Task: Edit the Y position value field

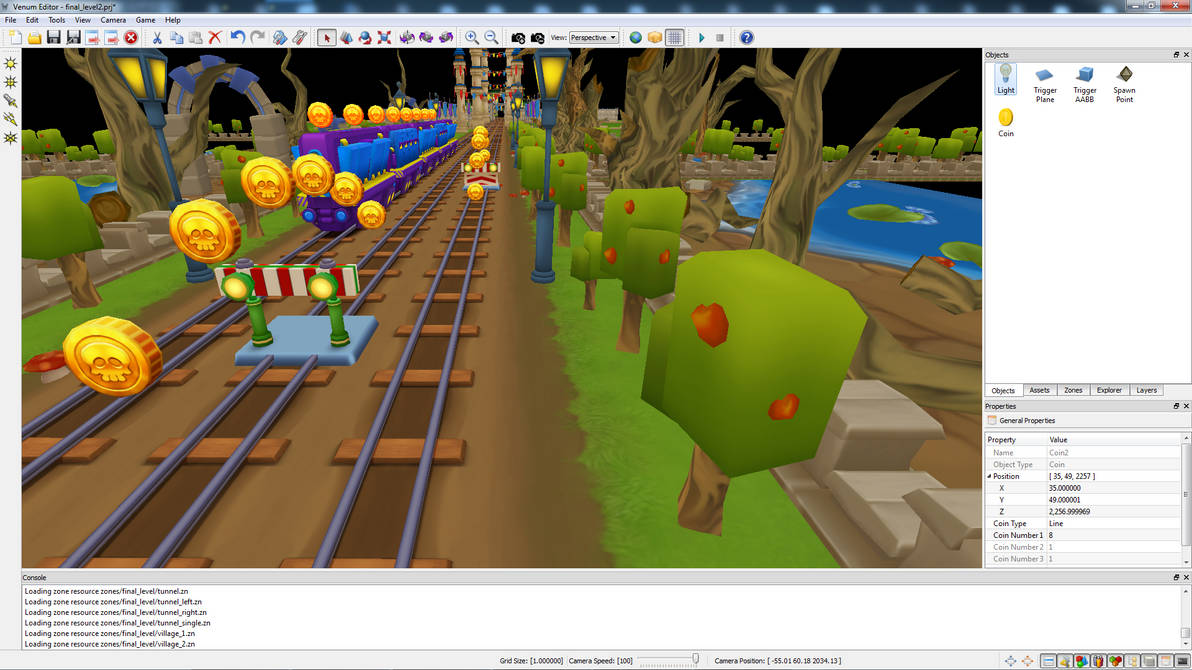Action: click(x=1115, y=500)
